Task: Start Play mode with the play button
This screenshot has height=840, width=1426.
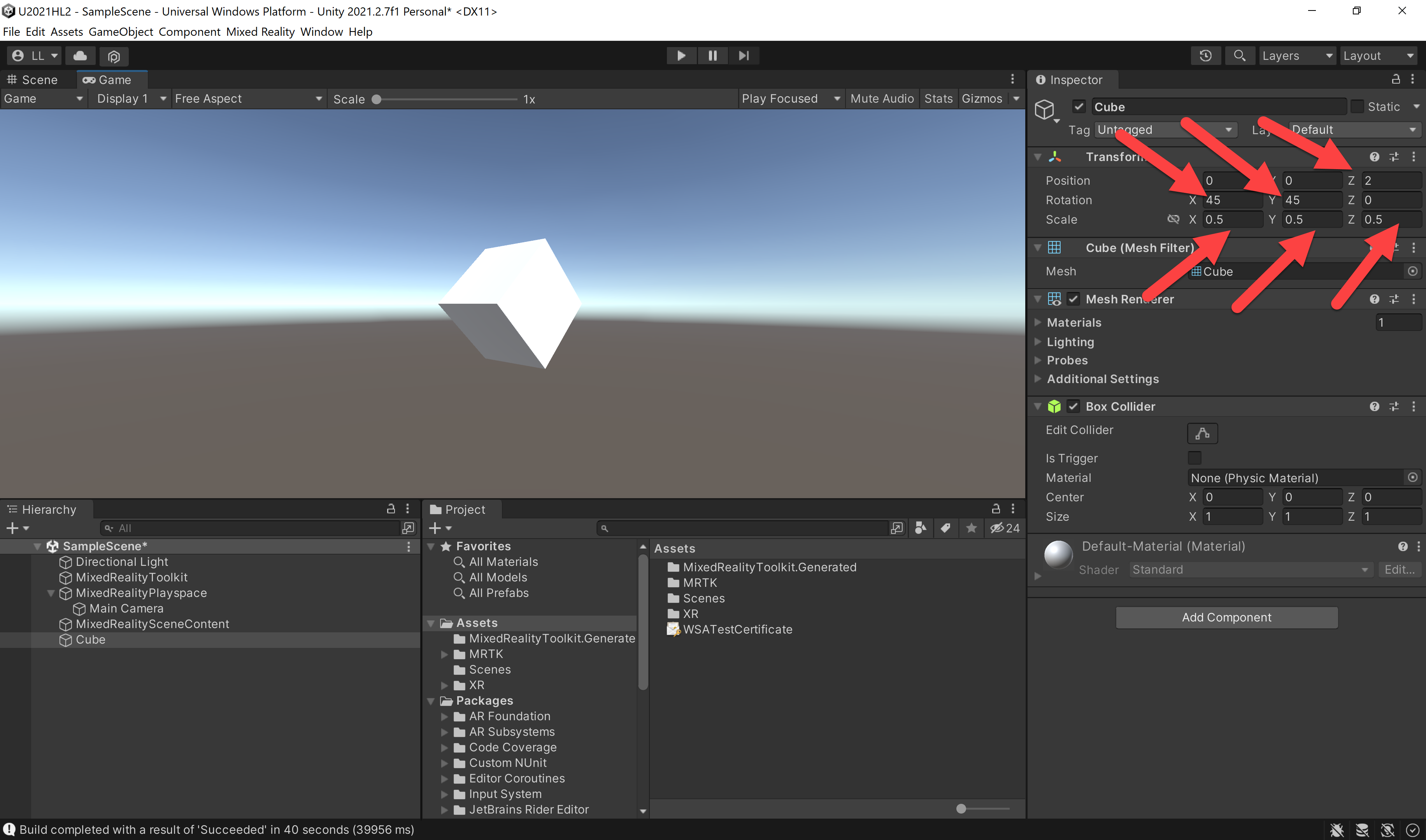Action: click(681, 56)
